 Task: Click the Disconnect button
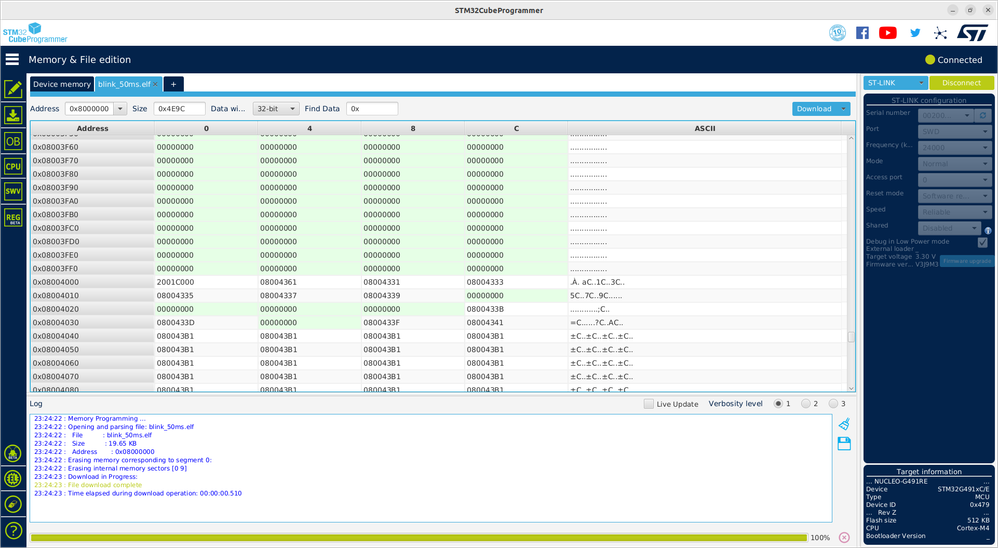[961, 83]
